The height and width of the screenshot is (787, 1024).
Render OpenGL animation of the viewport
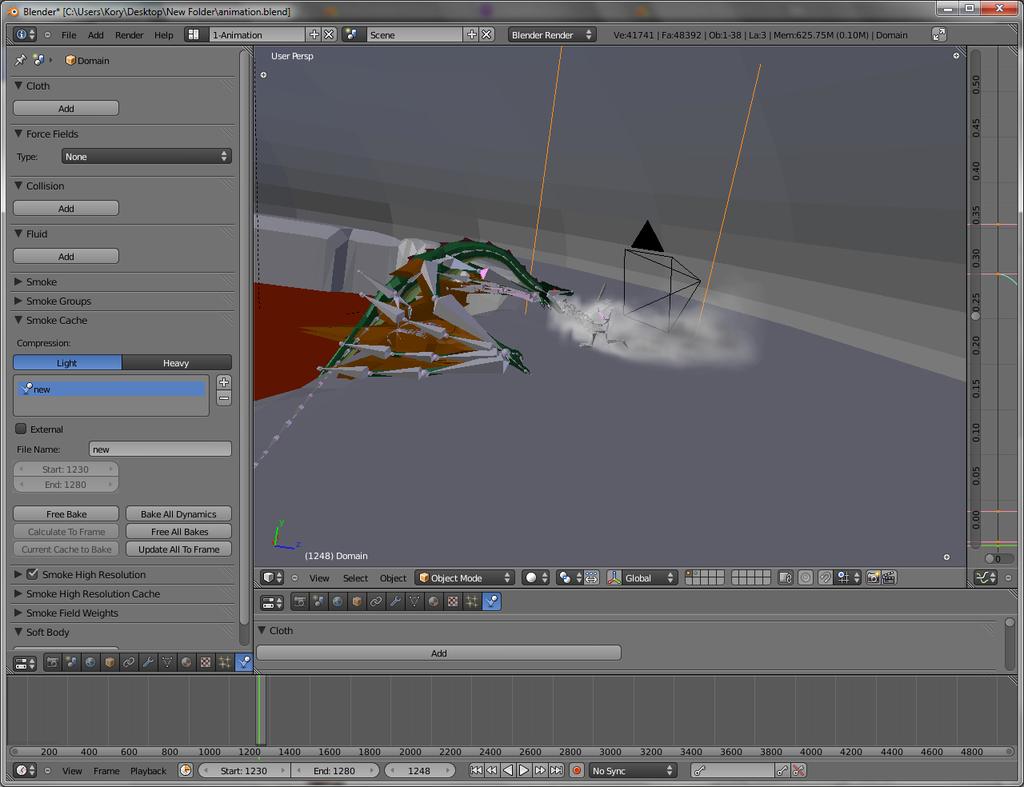pyautogui.click(x=889, y=578)
